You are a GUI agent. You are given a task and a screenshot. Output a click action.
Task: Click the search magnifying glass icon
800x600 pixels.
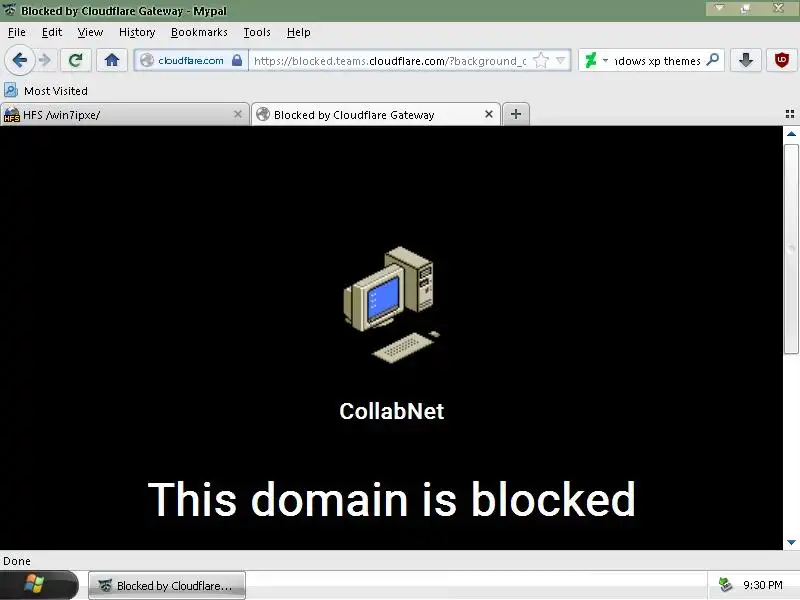click(713, 60)
